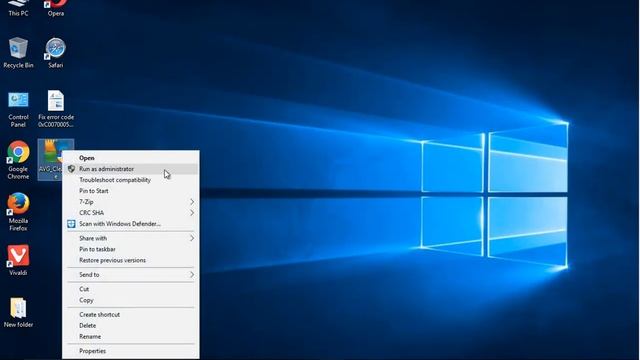
Task: Click the New folder label text
Action: point(18,324)
